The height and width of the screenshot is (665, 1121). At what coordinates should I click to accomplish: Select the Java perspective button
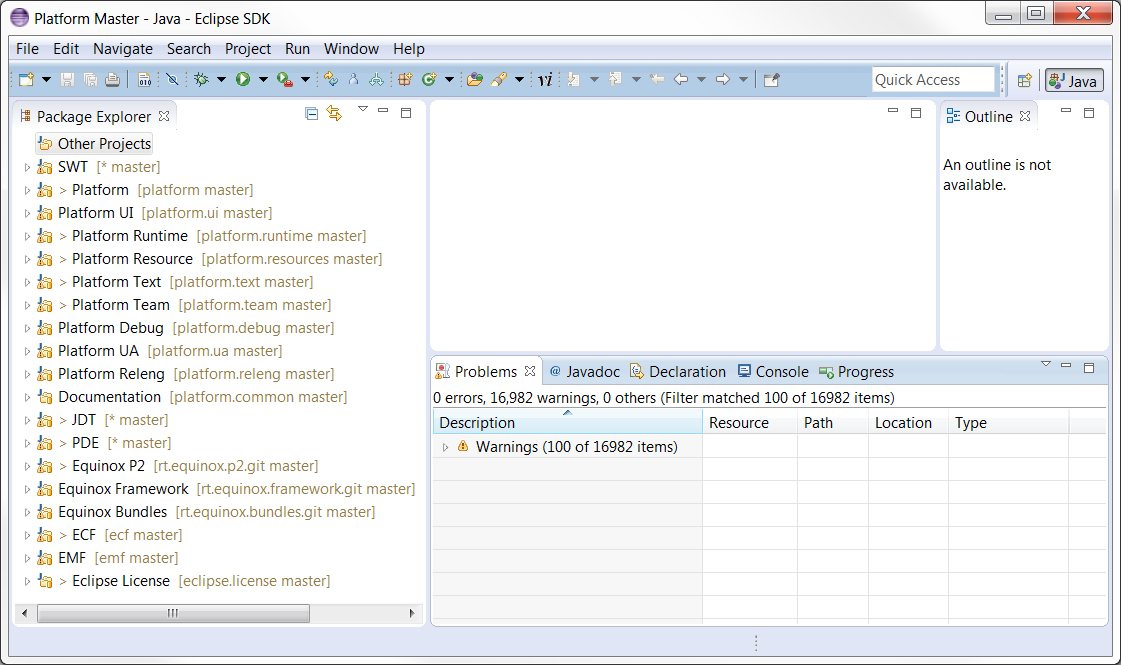(x=1074, y=81)
